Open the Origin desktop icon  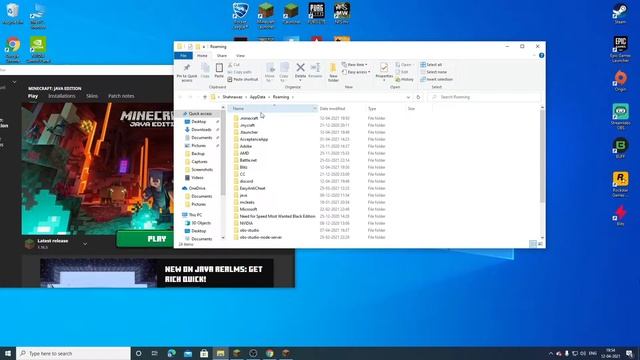click(x=620, y=81)
